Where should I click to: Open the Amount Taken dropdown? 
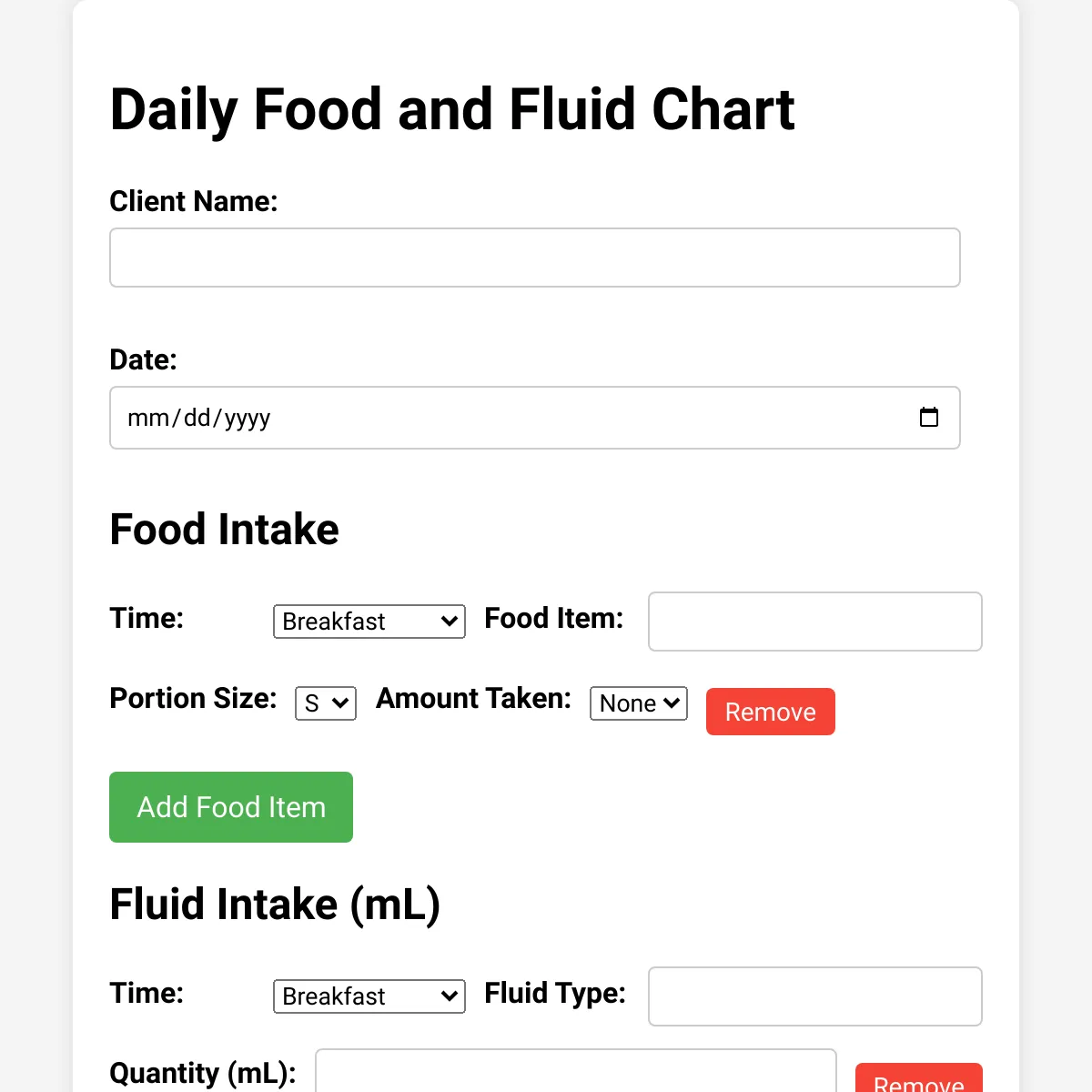click(639, 703)
